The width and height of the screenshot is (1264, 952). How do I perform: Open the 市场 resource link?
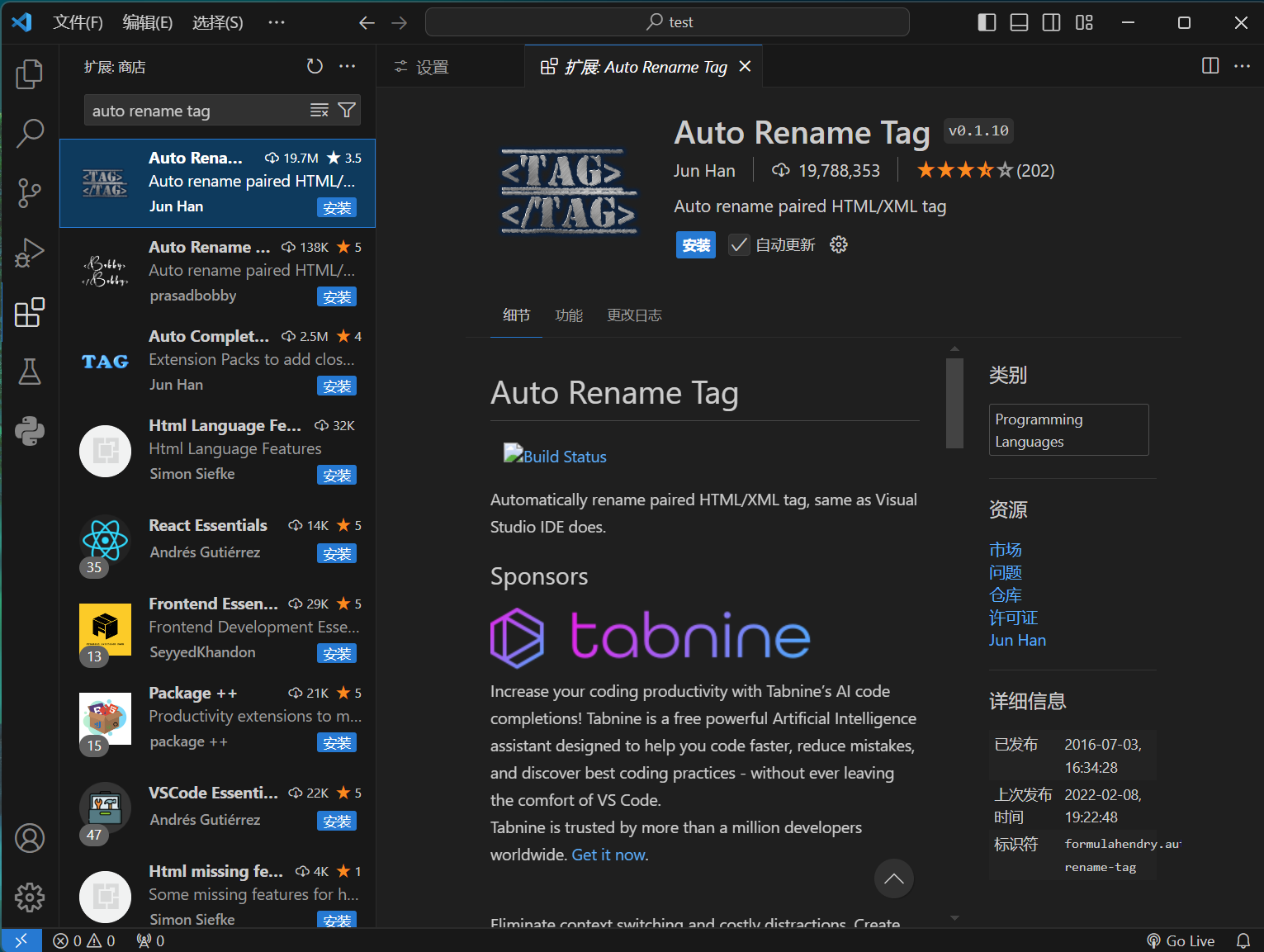pyautogui.click(x=1006, y=549)
